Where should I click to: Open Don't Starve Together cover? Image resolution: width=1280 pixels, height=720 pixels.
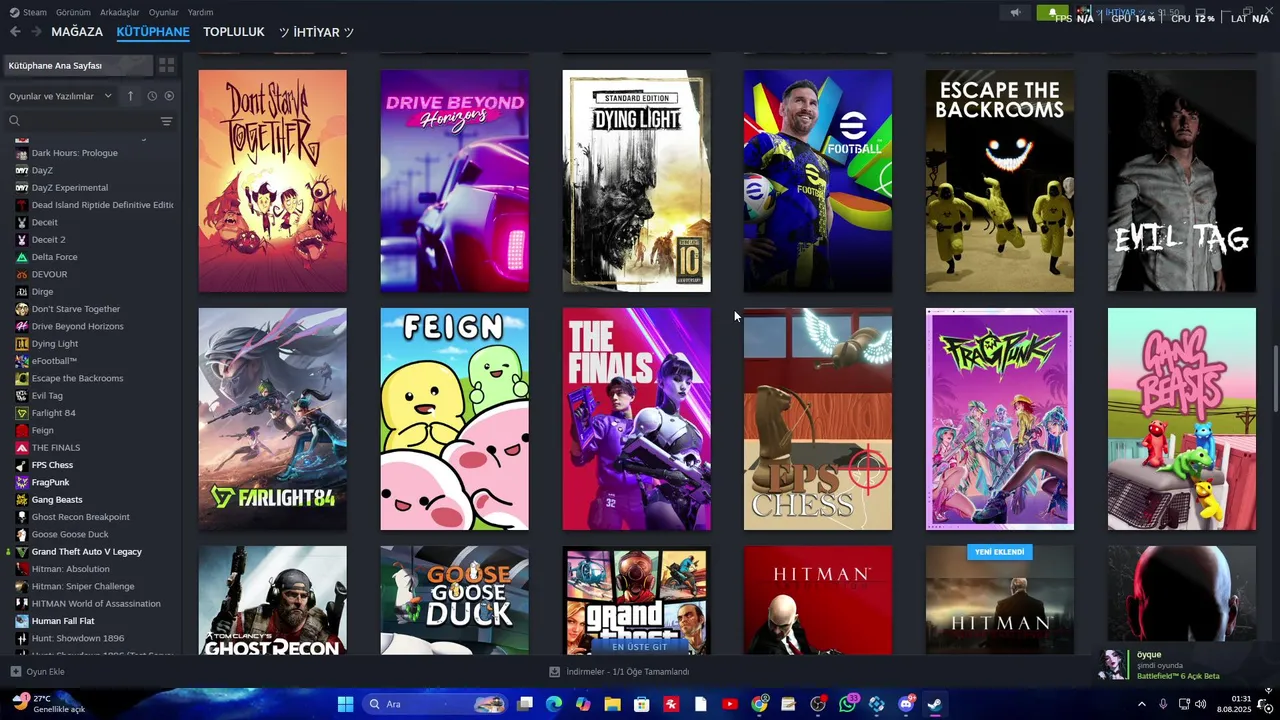click(273, 181)
